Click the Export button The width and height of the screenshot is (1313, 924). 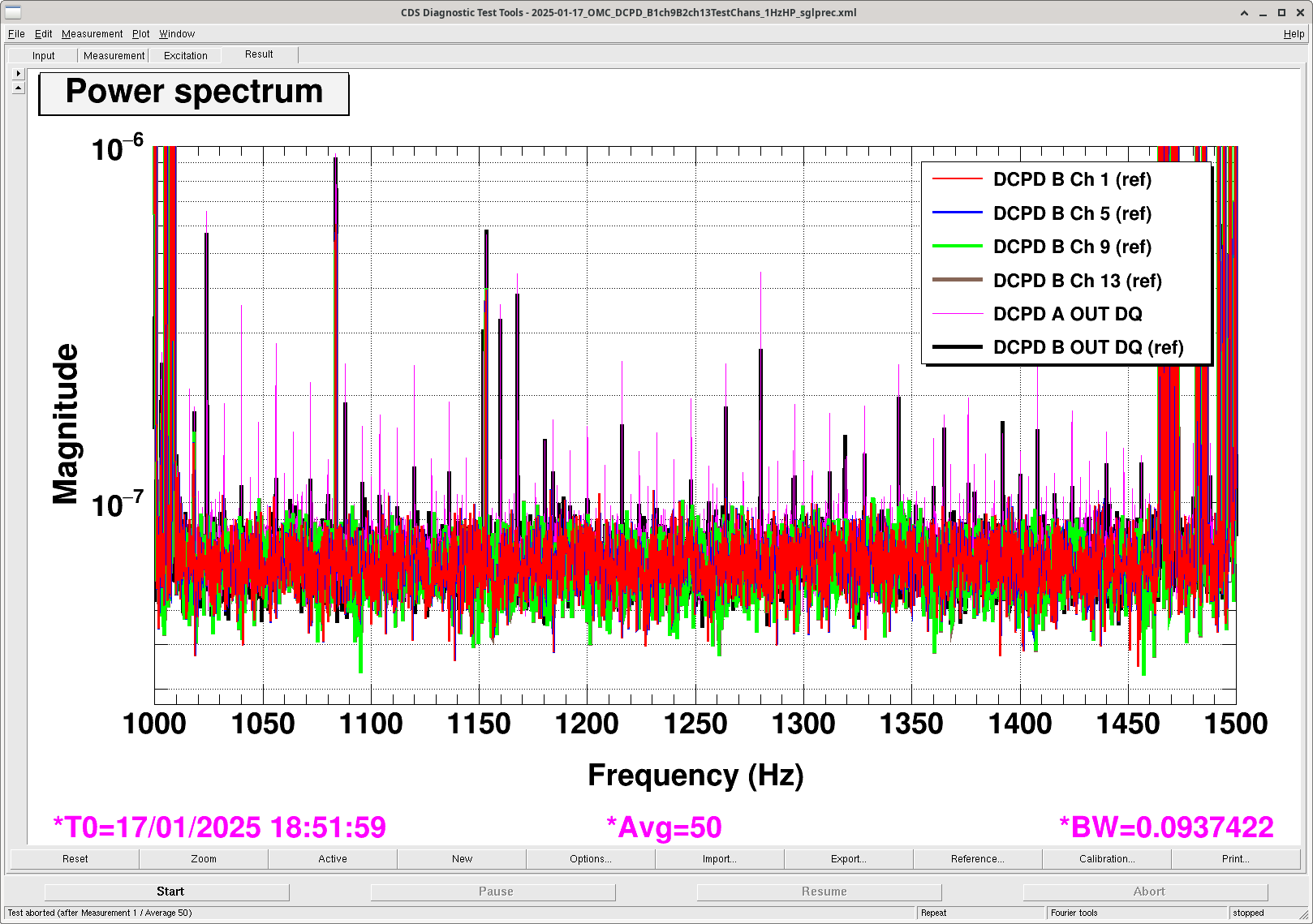pos(849,858)
